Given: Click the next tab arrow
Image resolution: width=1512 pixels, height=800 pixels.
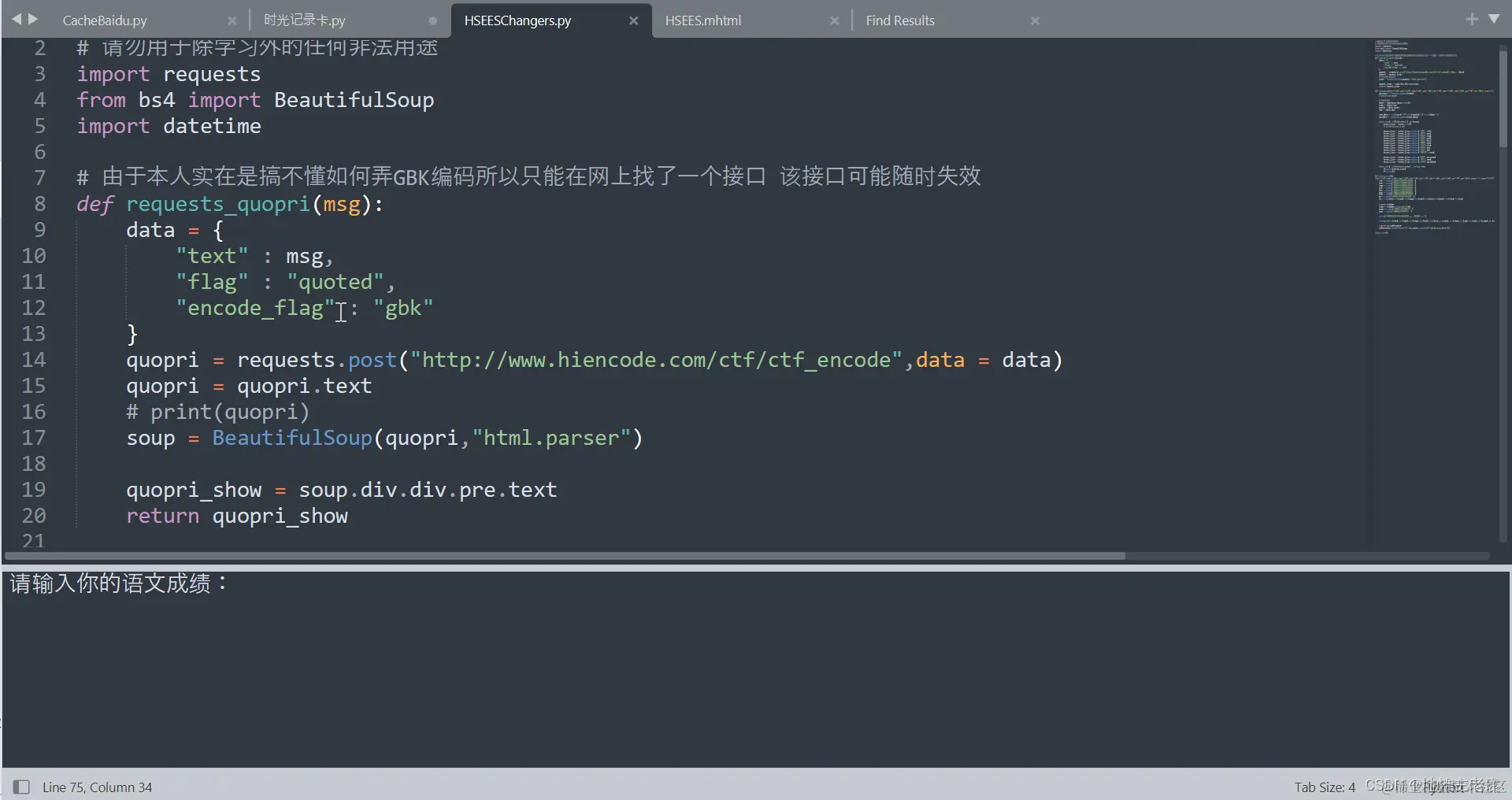Looking at the screenshot, I should (33, 19).
